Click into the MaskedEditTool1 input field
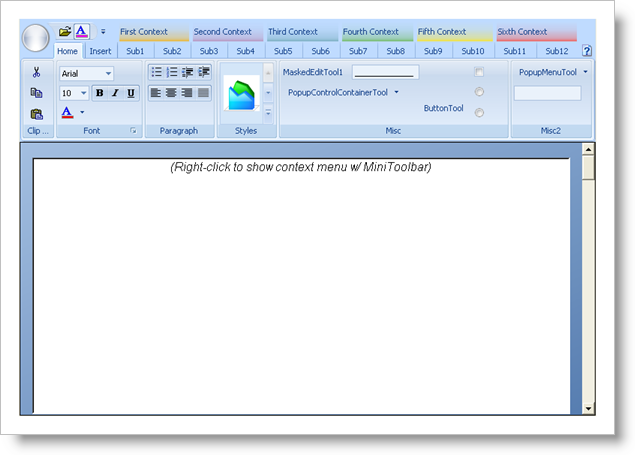This screenshot has height=455, width=635. [385, 72]
